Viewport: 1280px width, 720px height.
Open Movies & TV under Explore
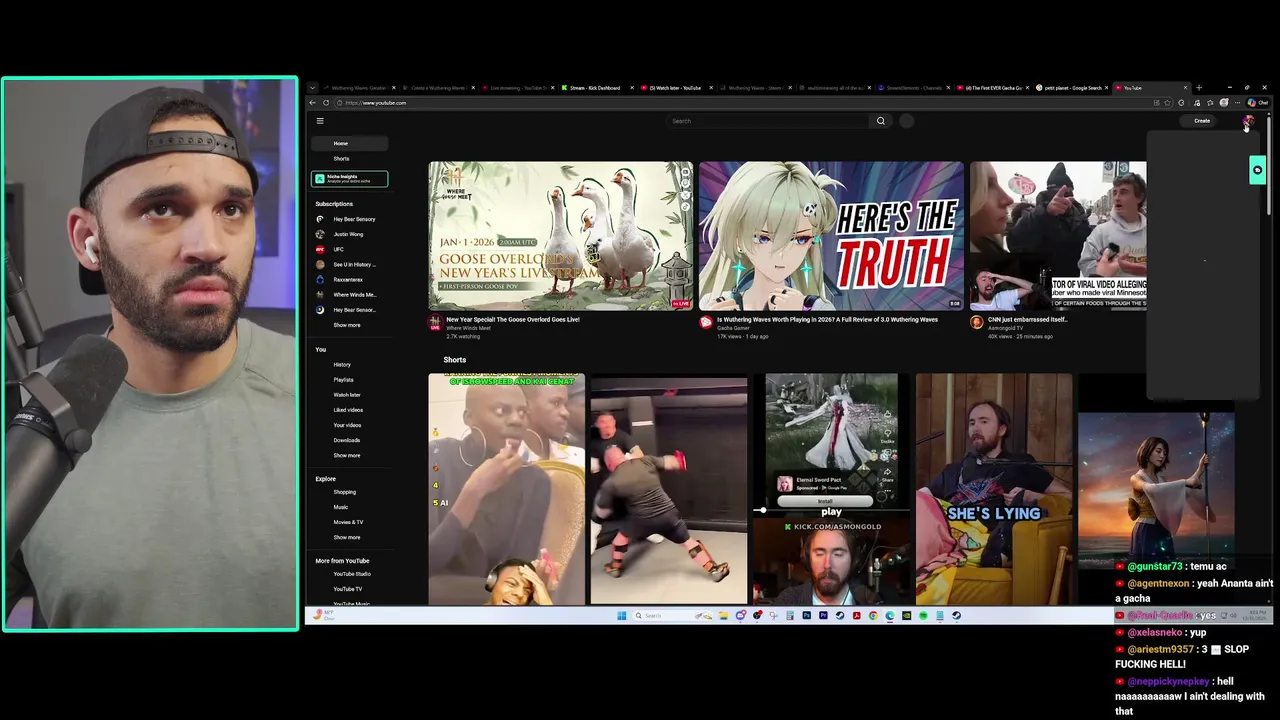click(349, 522)
